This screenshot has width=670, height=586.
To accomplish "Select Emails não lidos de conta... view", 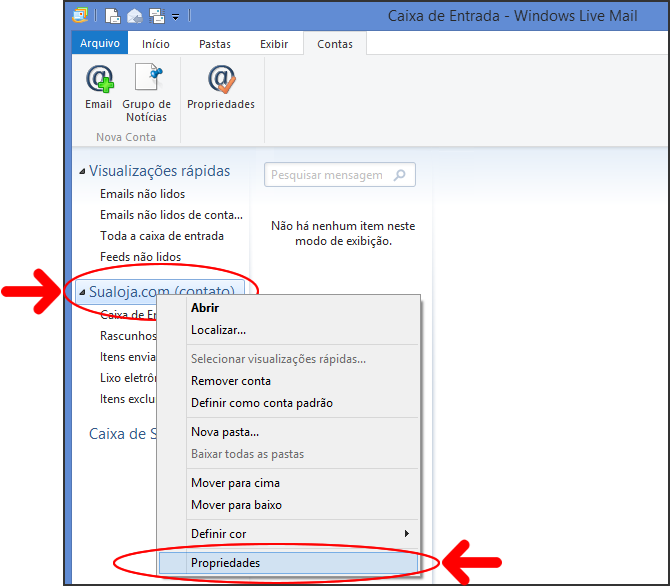I will pos(171,215).
